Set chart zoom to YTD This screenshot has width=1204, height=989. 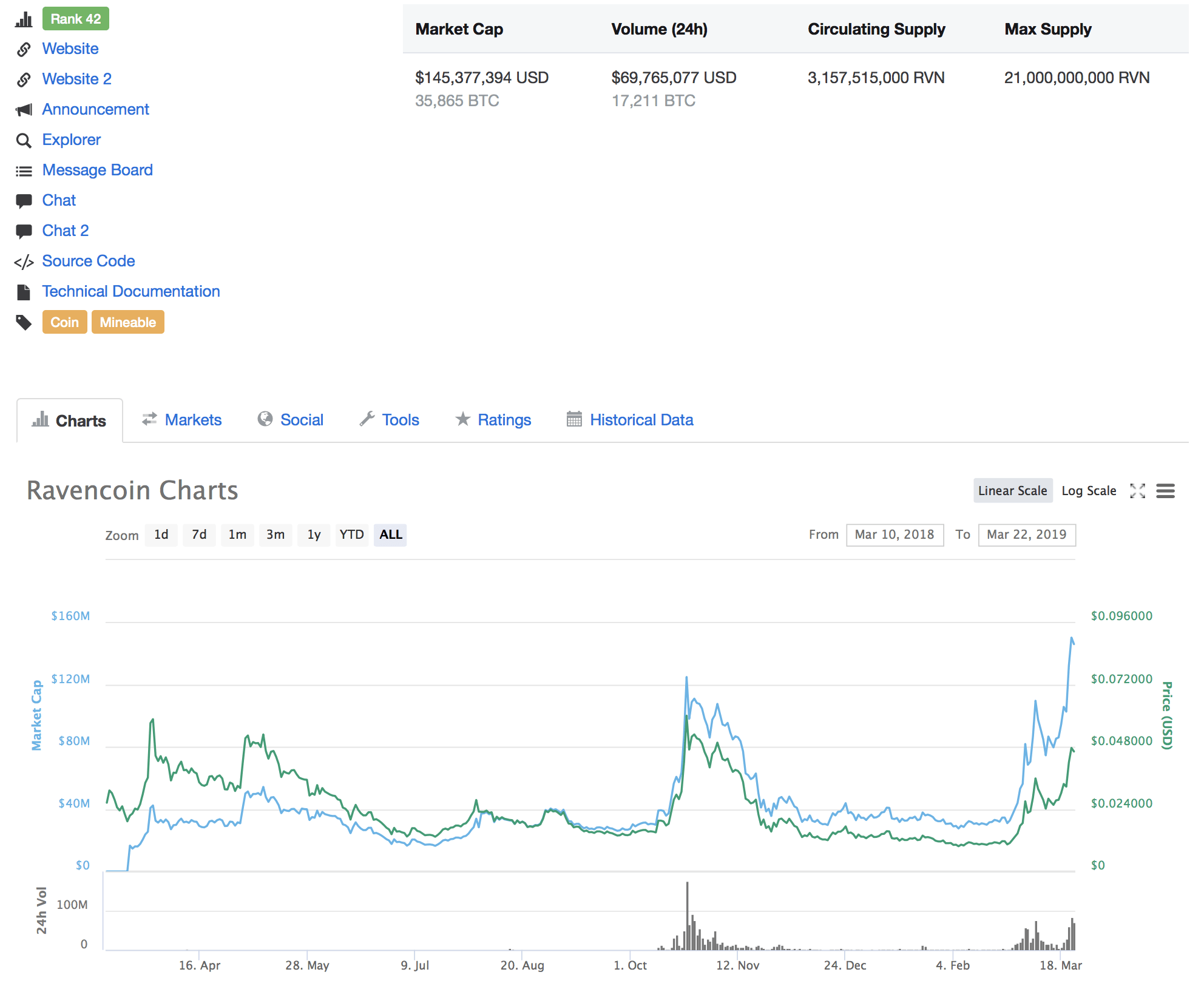pyautogui.click(x=352, y=535)
